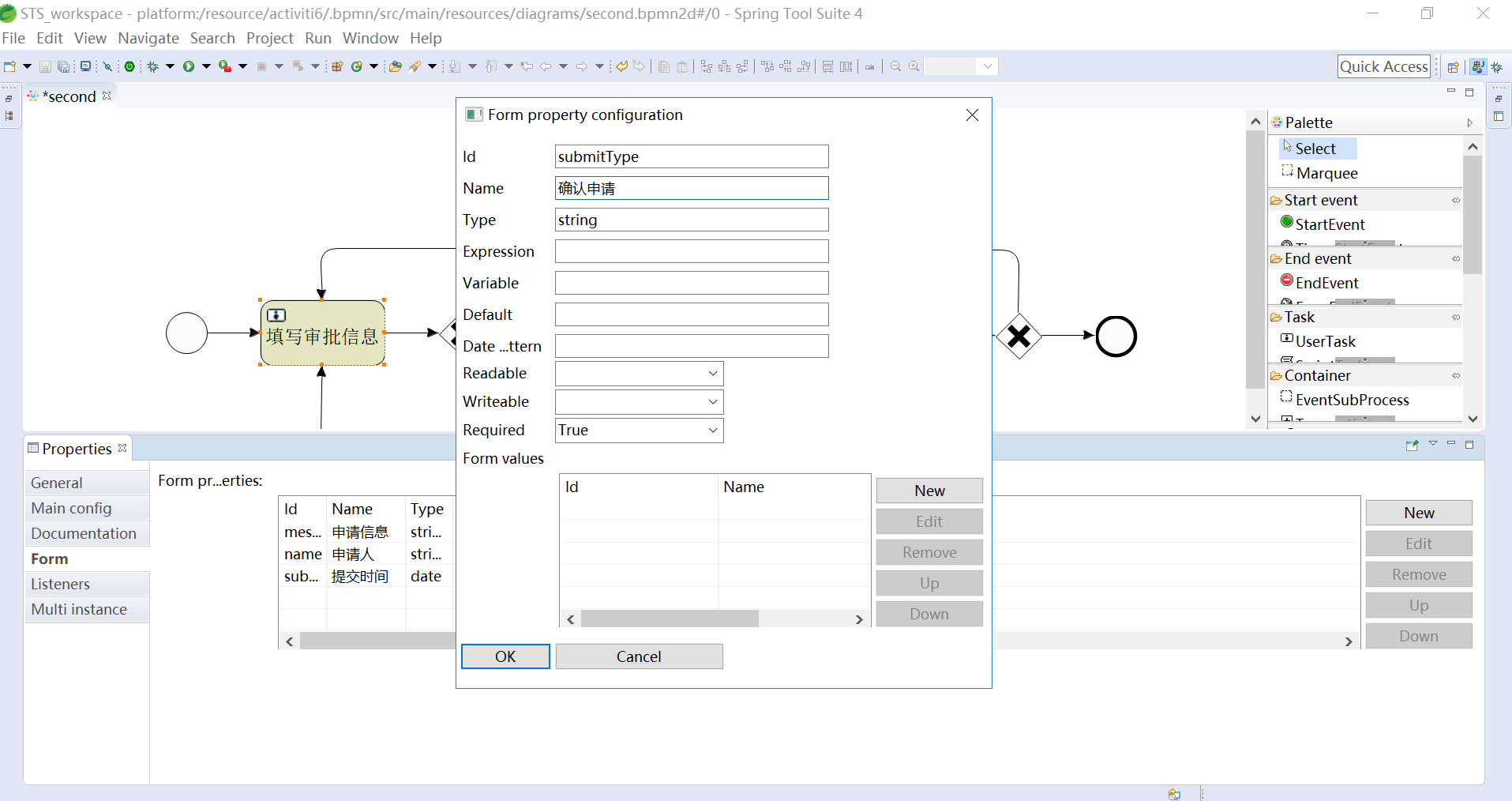The height and width of the screenshot is (801, 1512).
Task: Click the Id input field containing submitType
Action: 692,156
